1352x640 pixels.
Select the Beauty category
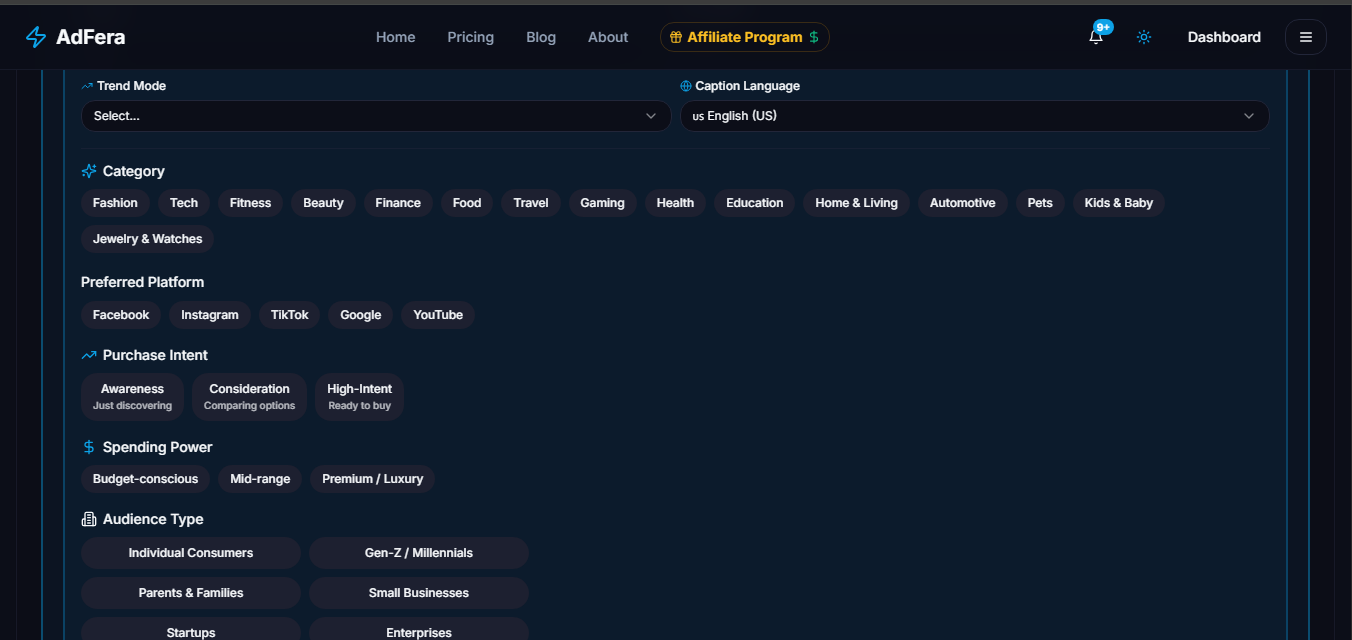point(324,203)
